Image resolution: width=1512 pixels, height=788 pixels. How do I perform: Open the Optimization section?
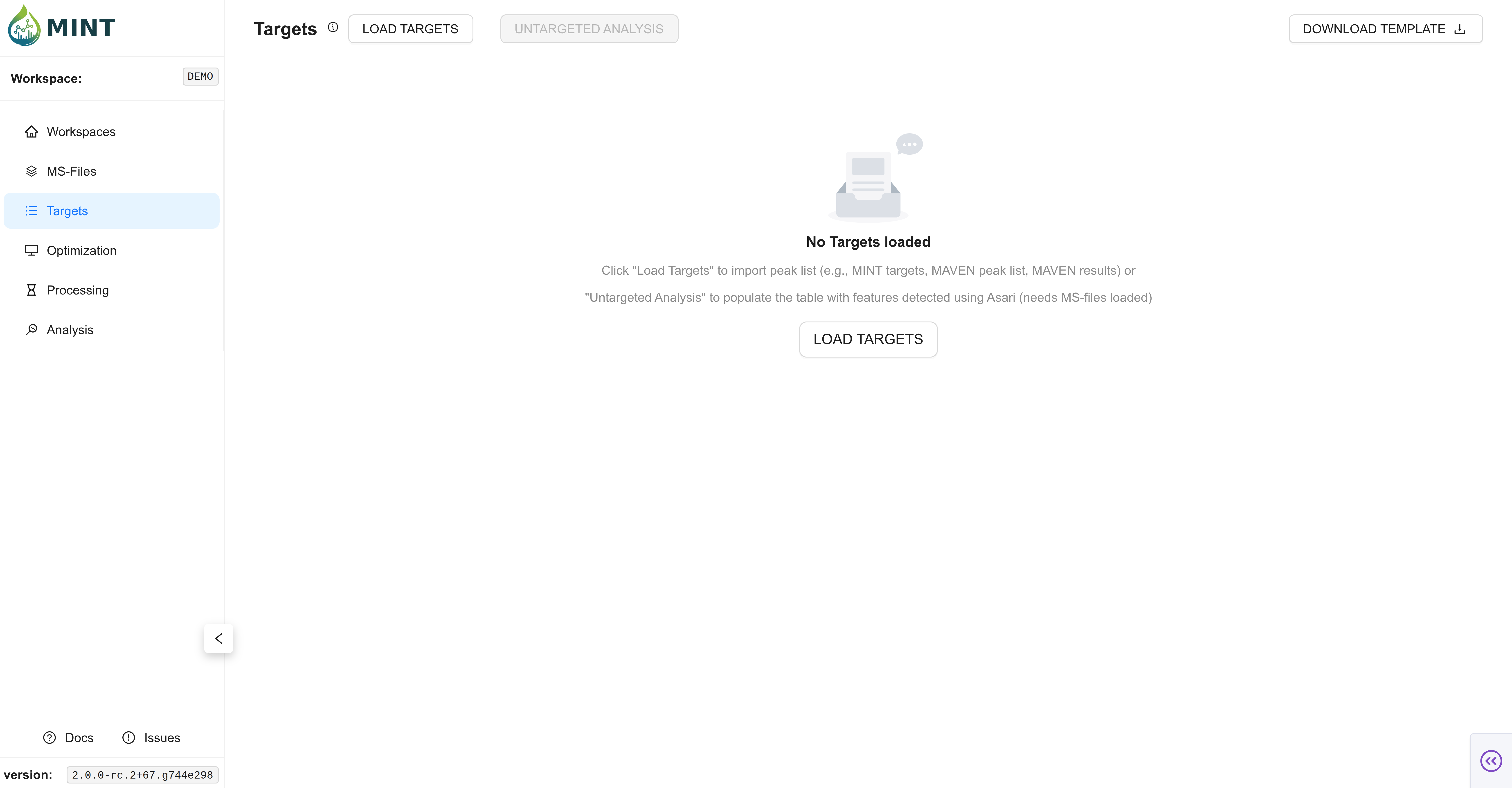point(82,251)
